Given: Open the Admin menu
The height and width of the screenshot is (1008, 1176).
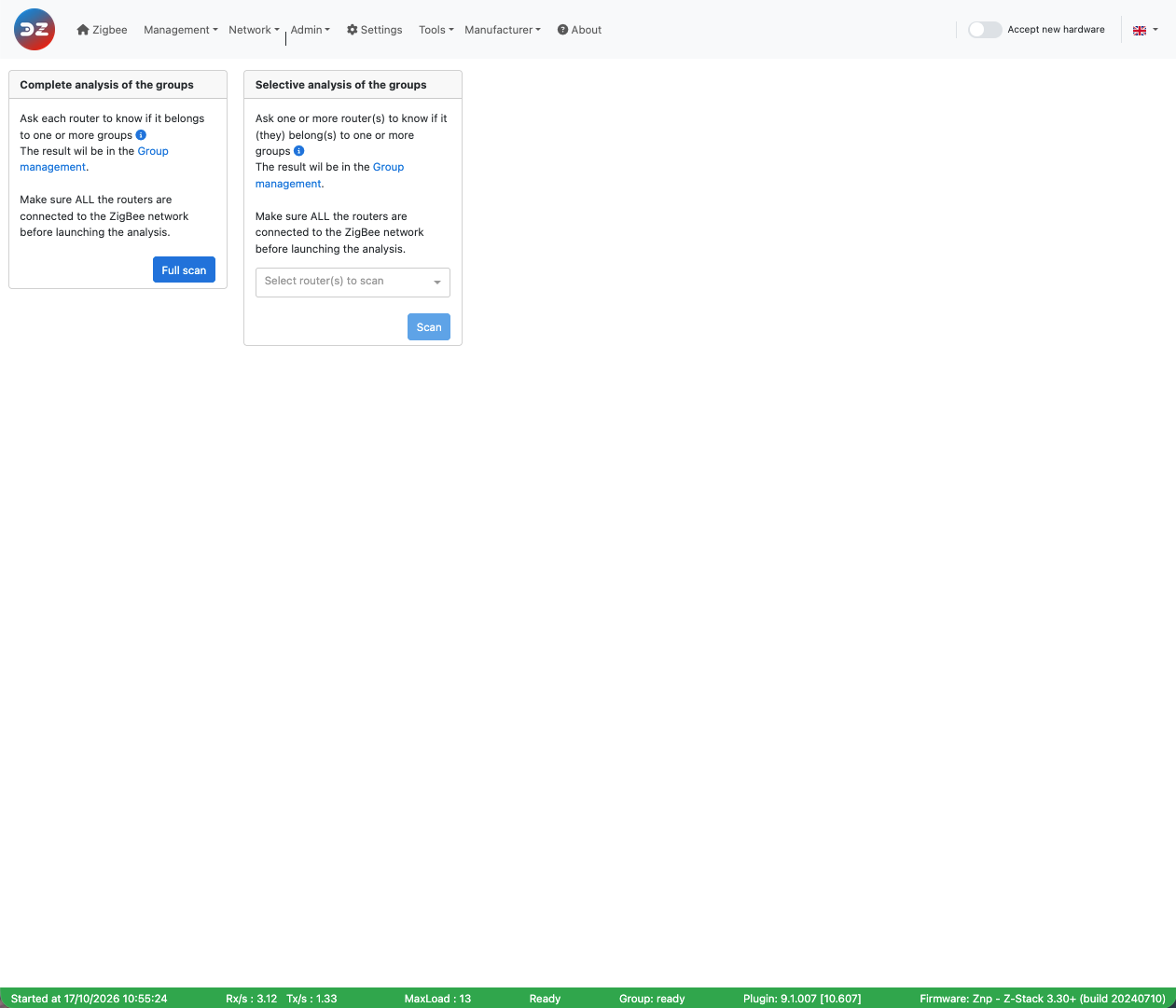Looking at the screenshot, I should coord(311,30).
